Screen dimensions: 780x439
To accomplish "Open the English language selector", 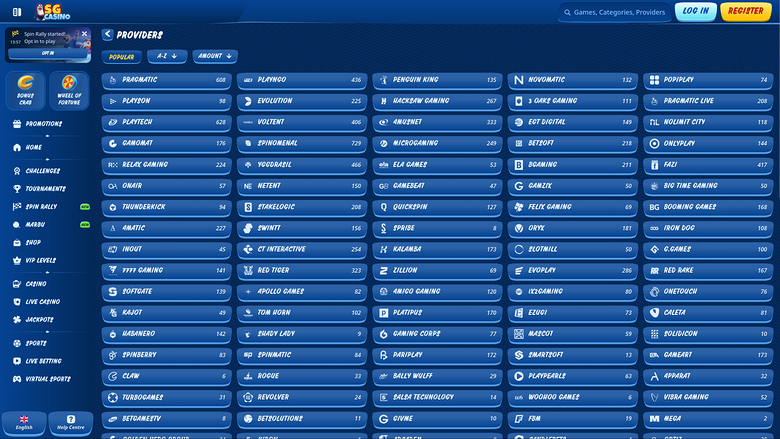I will pos(24,422).
